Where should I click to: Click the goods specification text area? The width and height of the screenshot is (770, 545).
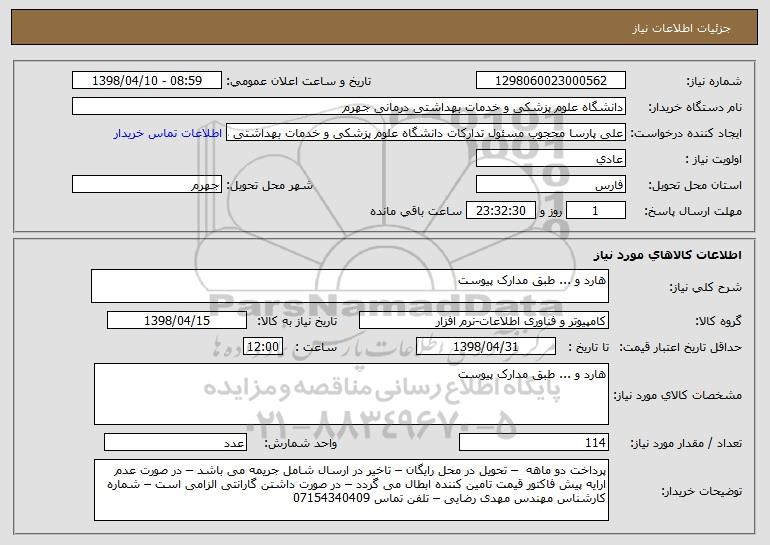pyautogui.click(x=351, y=394)
